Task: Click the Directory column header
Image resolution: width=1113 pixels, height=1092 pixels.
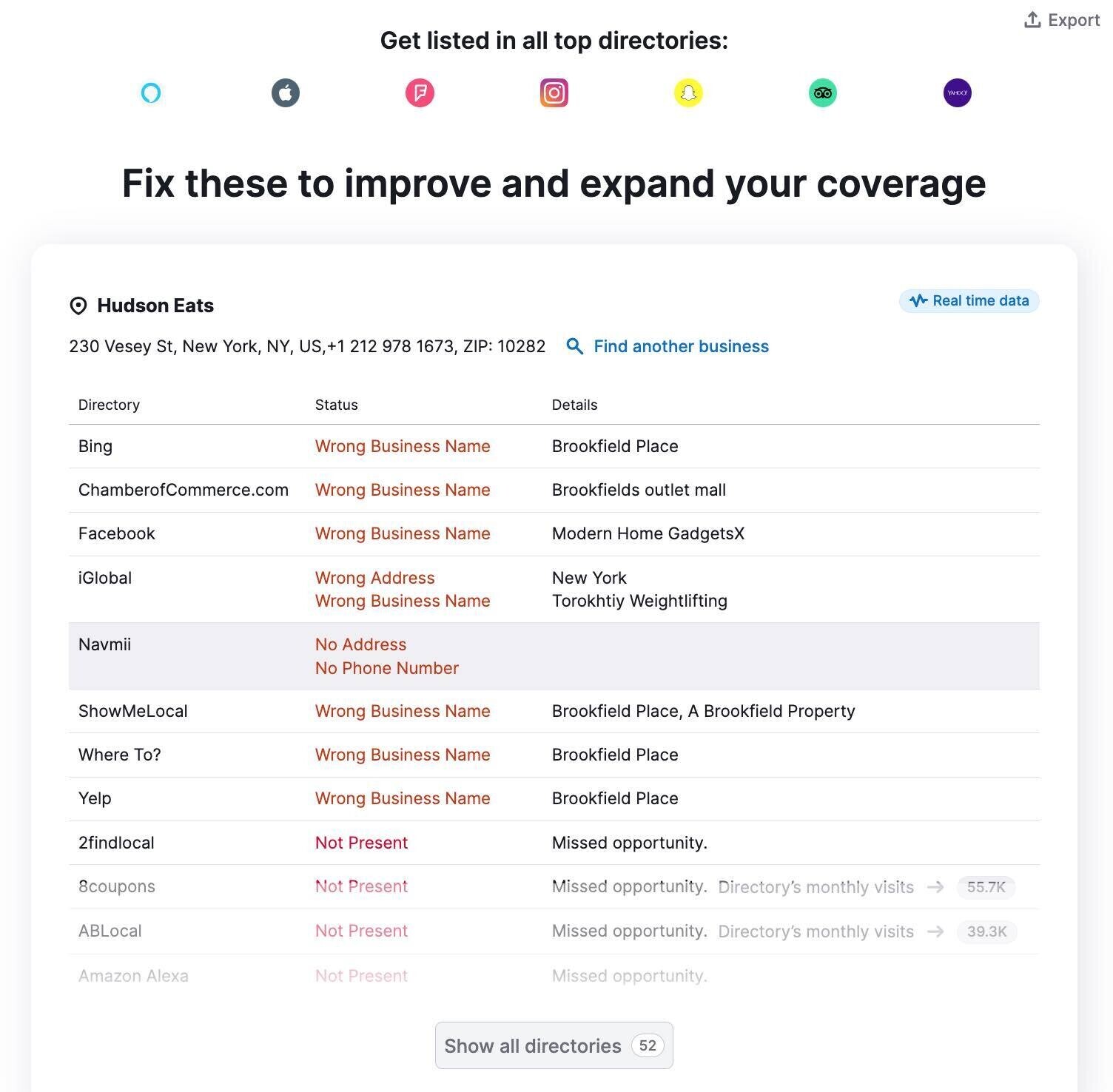Action: [109, 404]
